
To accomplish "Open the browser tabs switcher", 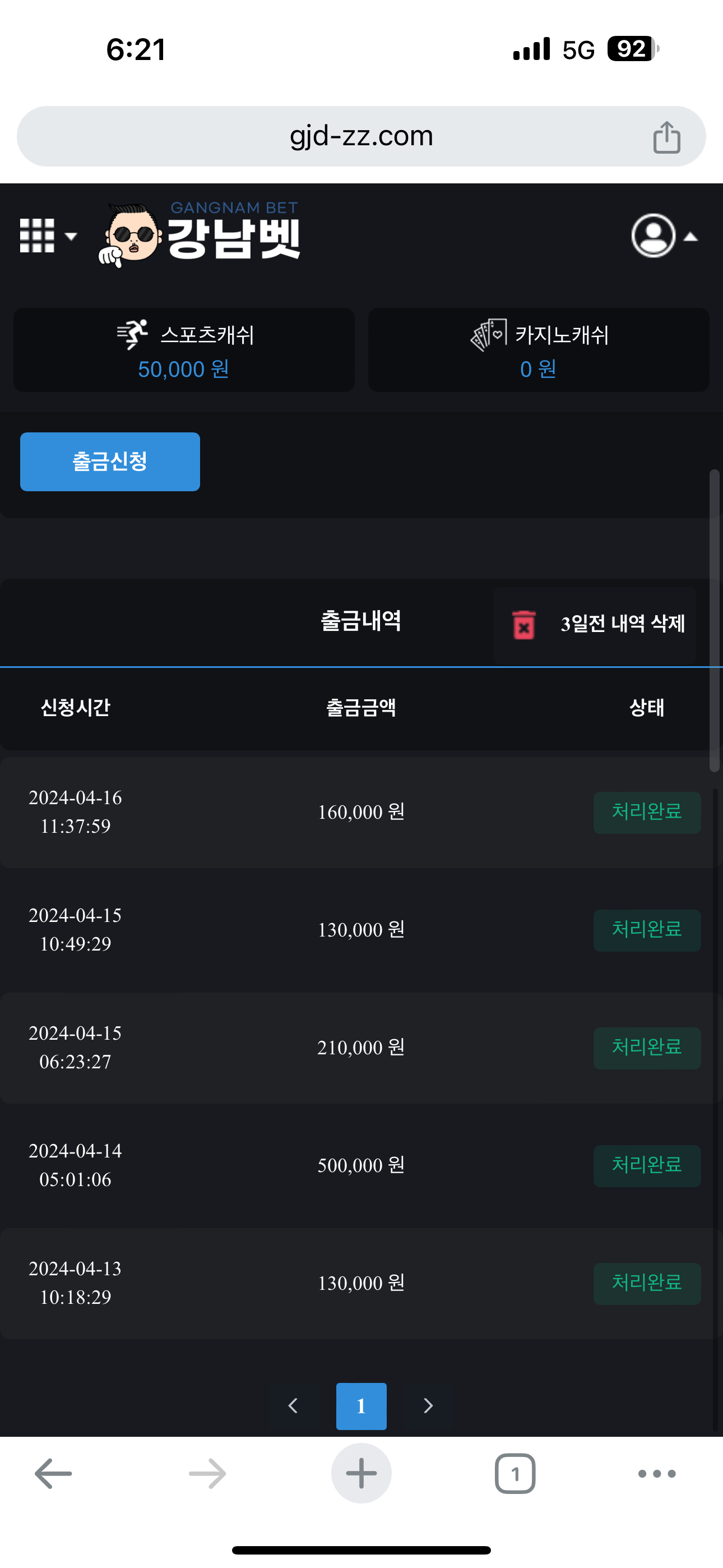I will coord(515,1474).
